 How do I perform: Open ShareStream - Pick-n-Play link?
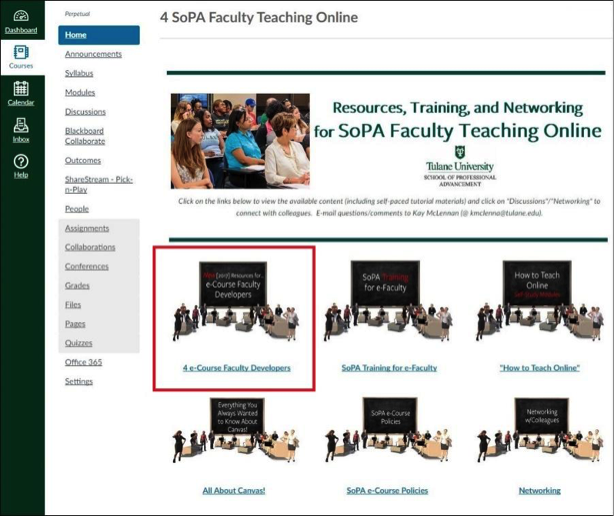pyautogui.click(x=99, y=184)
